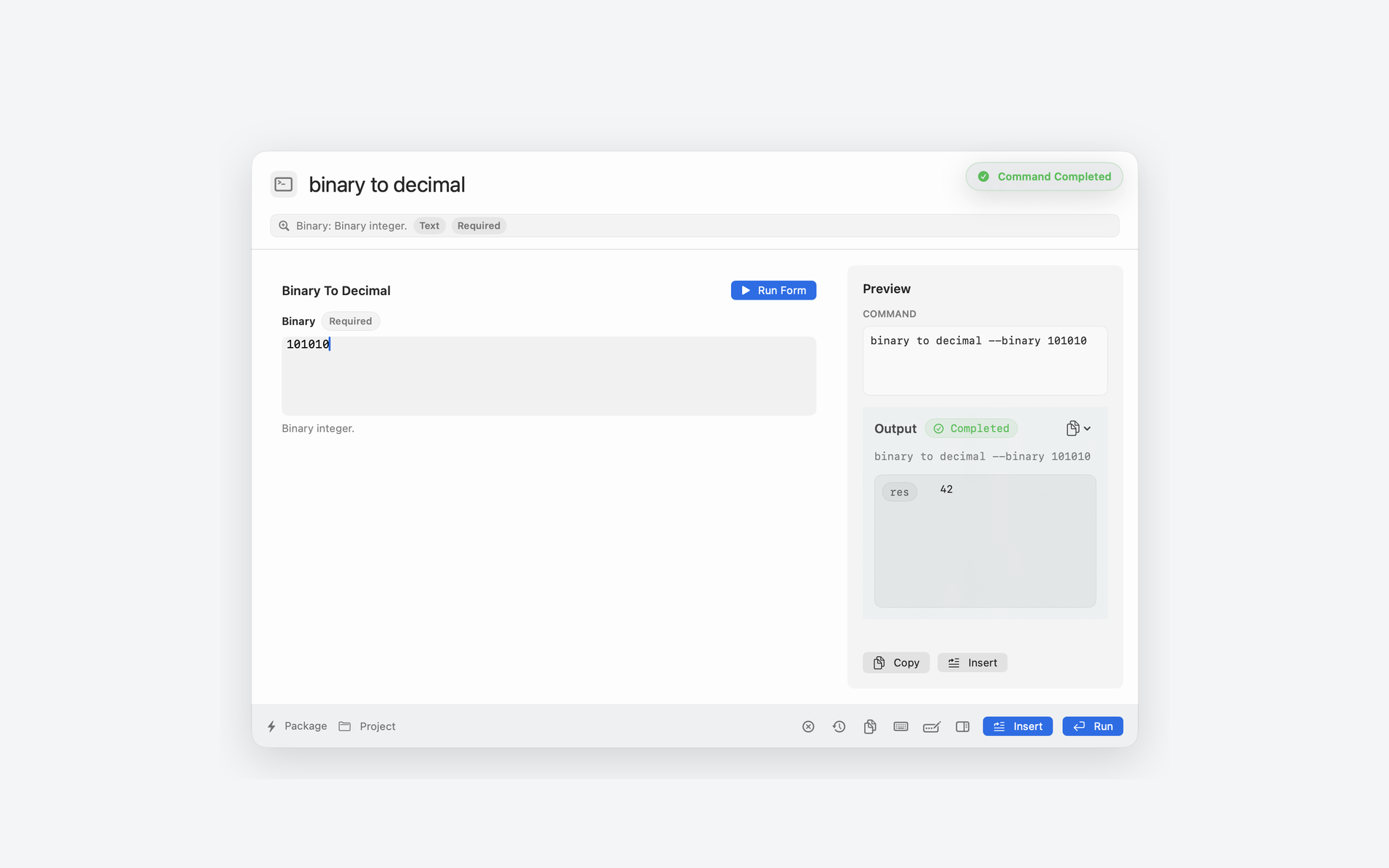The image size is (1389, 868).
Task: Click the Required badge next to Binary label
Action: pos(350,321)
